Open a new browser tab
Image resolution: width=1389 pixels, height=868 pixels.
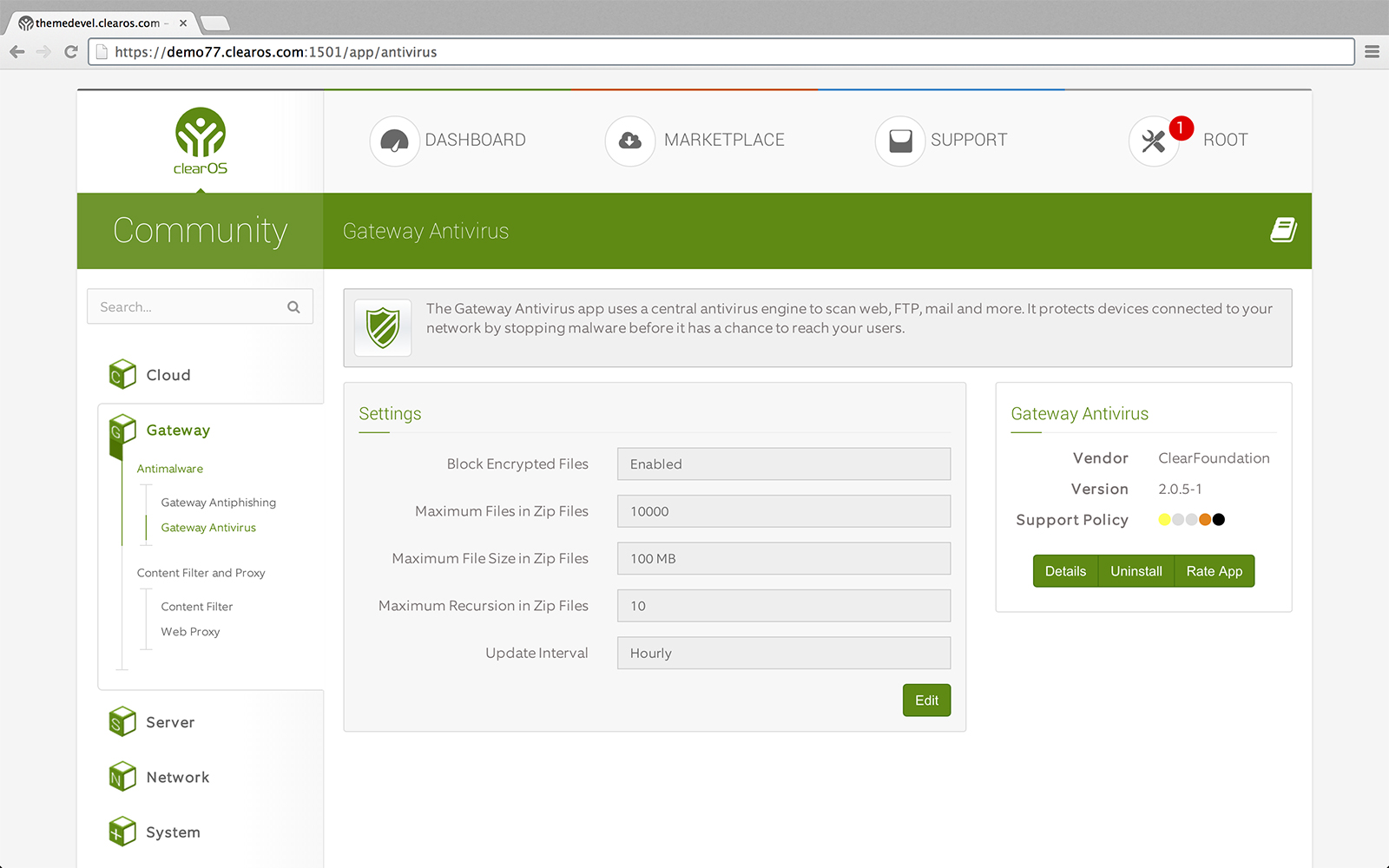pyautogui.click(x=214, y=23)
